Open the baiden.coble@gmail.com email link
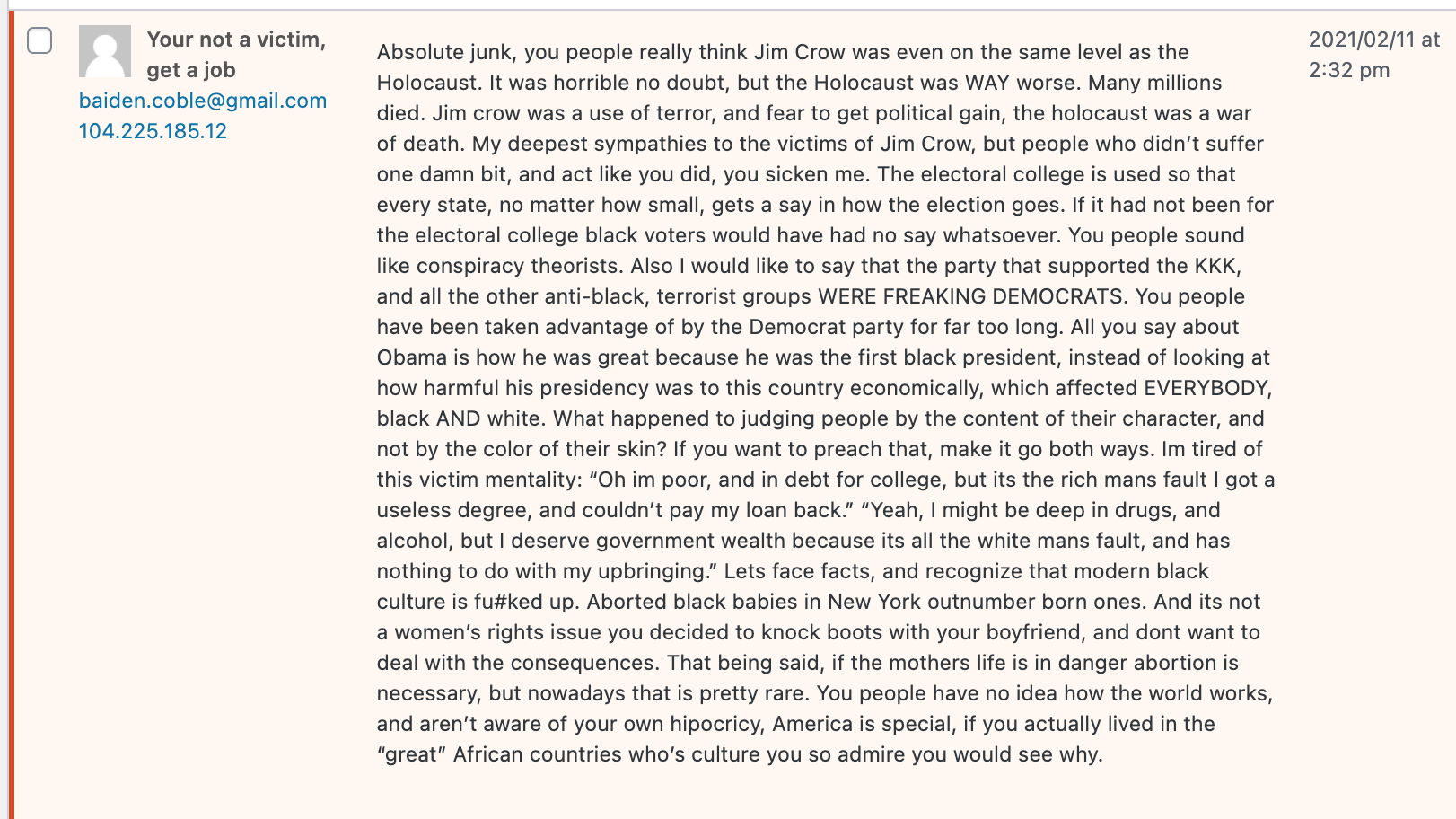 [203, 101]
